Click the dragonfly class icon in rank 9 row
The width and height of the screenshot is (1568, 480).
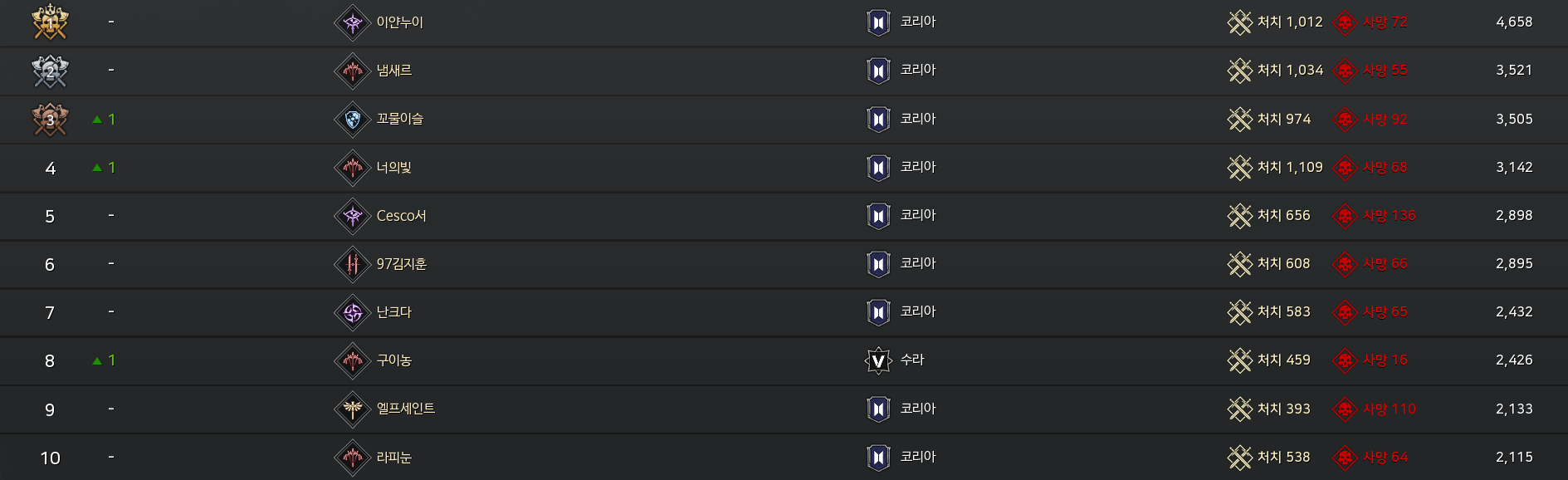[353, 409]
